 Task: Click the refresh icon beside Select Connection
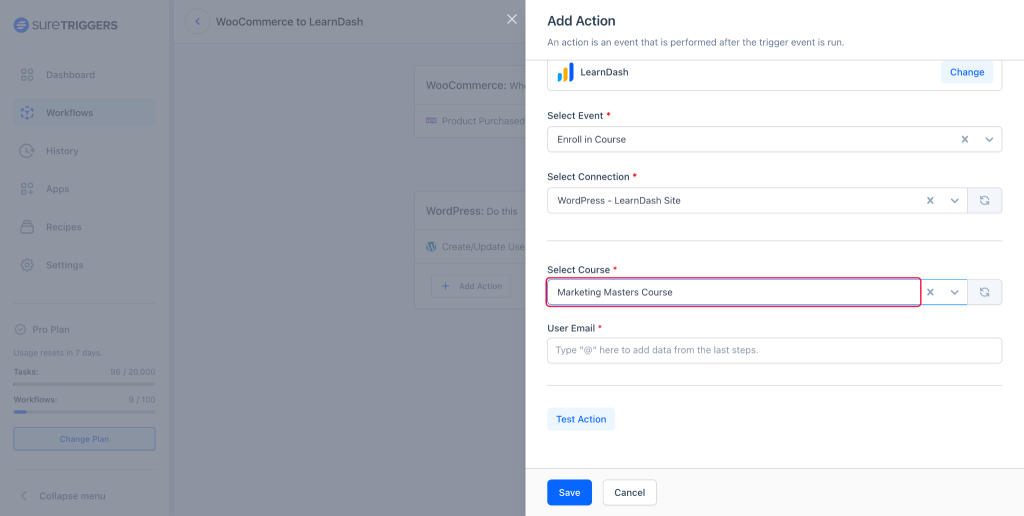pyautogui.click(x=984, y=201)
